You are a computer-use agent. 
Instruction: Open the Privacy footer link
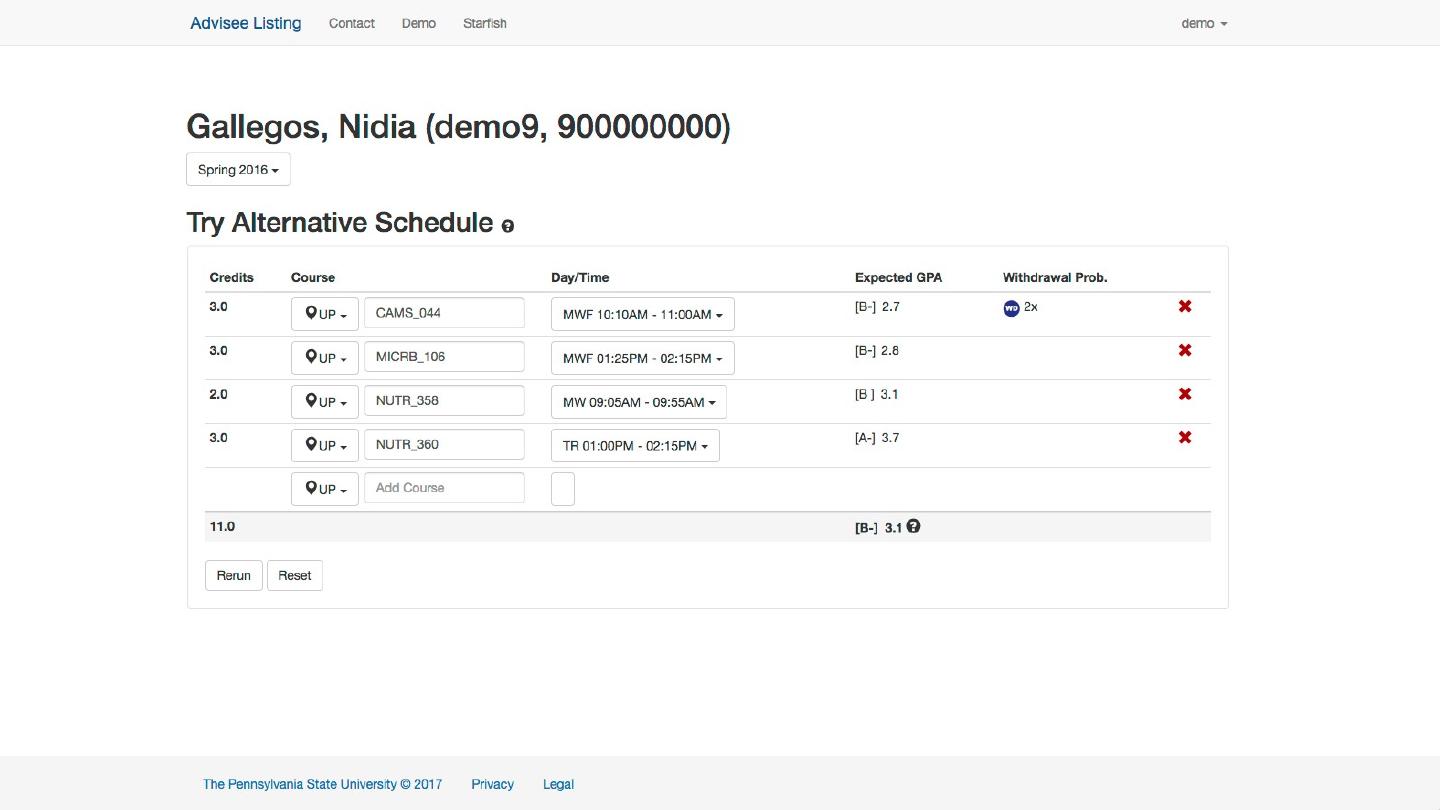492,784
